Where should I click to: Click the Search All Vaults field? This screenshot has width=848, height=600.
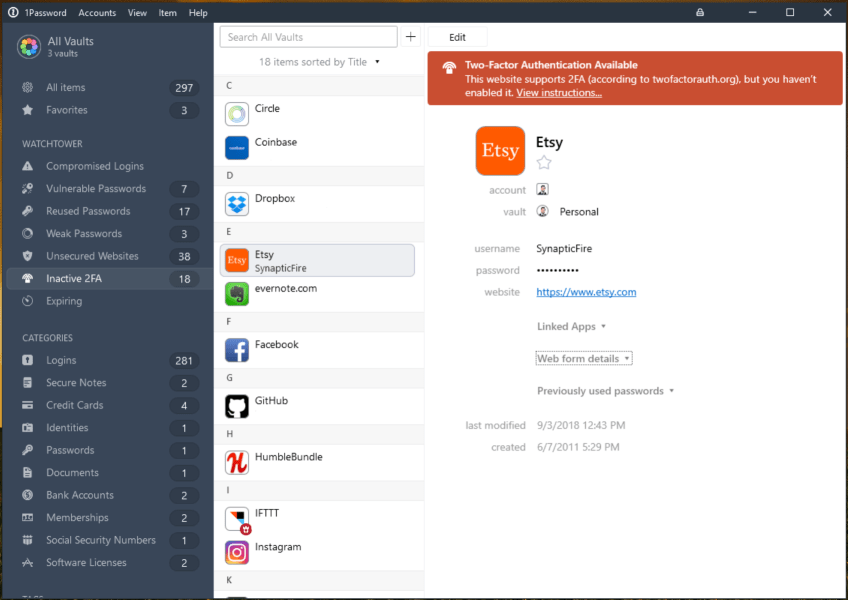(x=308, y=37)
